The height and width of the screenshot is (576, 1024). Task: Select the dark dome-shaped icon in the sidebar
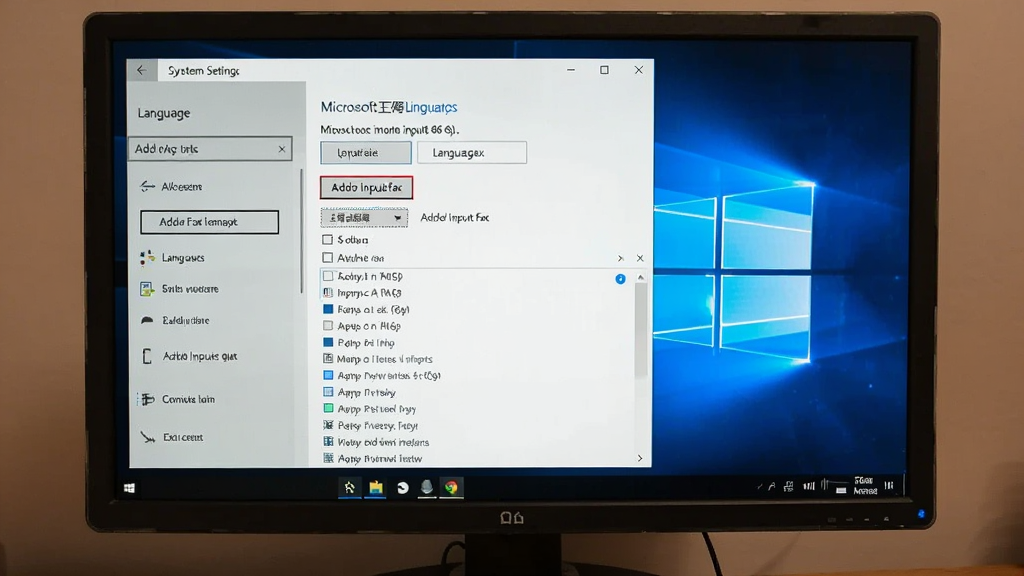(x=147, y=320)
